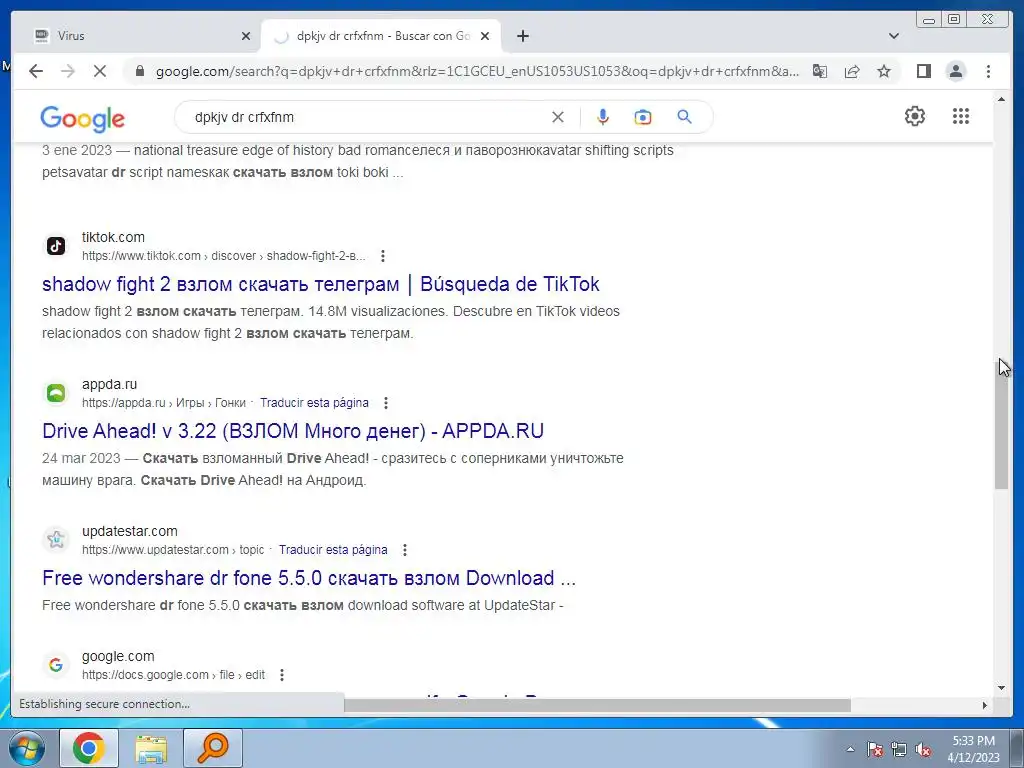Click the updatestar.com site name
This screenshot has height=768, width=1024.
[129, 532]
